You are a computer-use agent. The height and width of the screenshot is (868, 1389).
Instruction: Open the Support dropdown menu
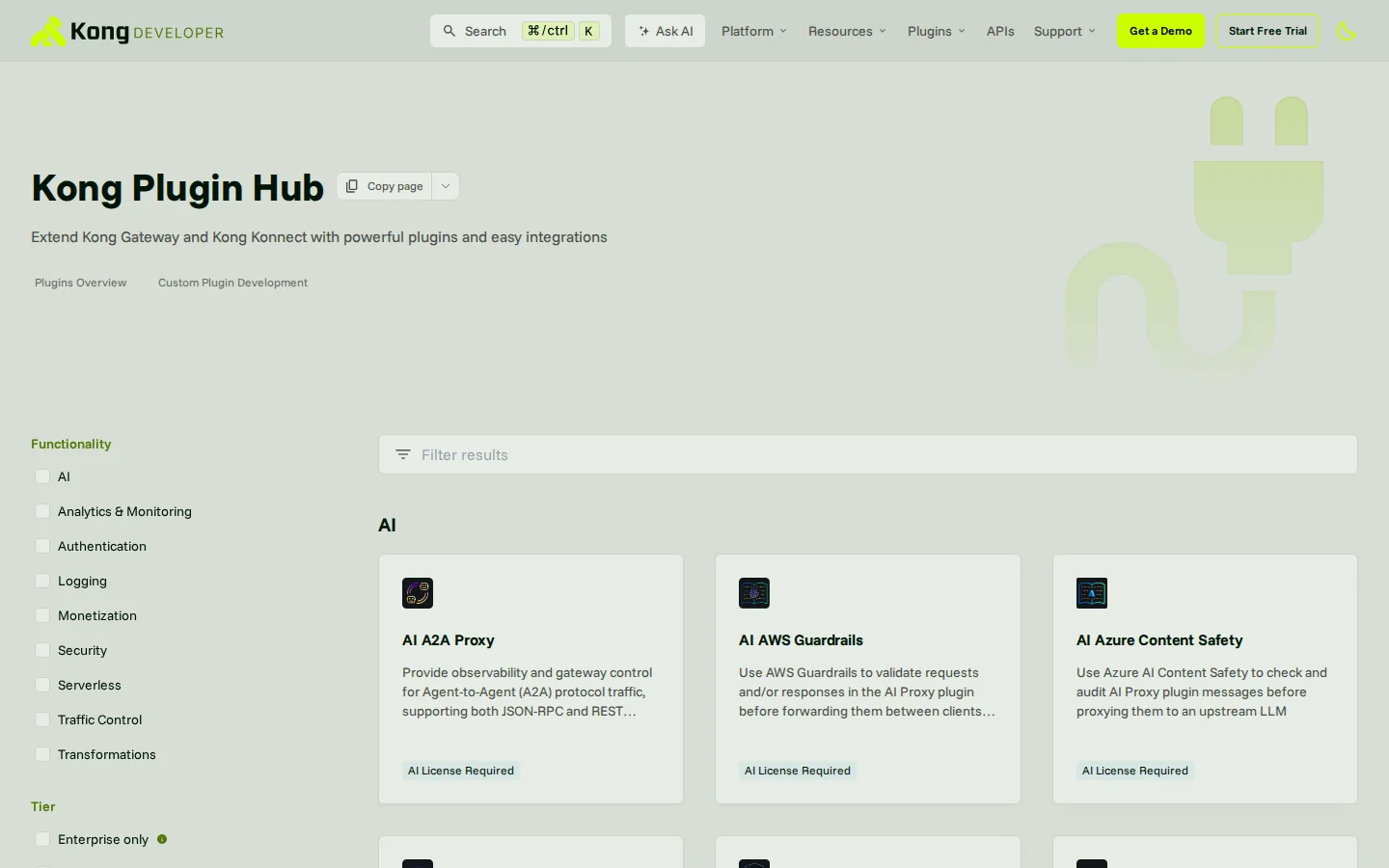point(1065,31)
